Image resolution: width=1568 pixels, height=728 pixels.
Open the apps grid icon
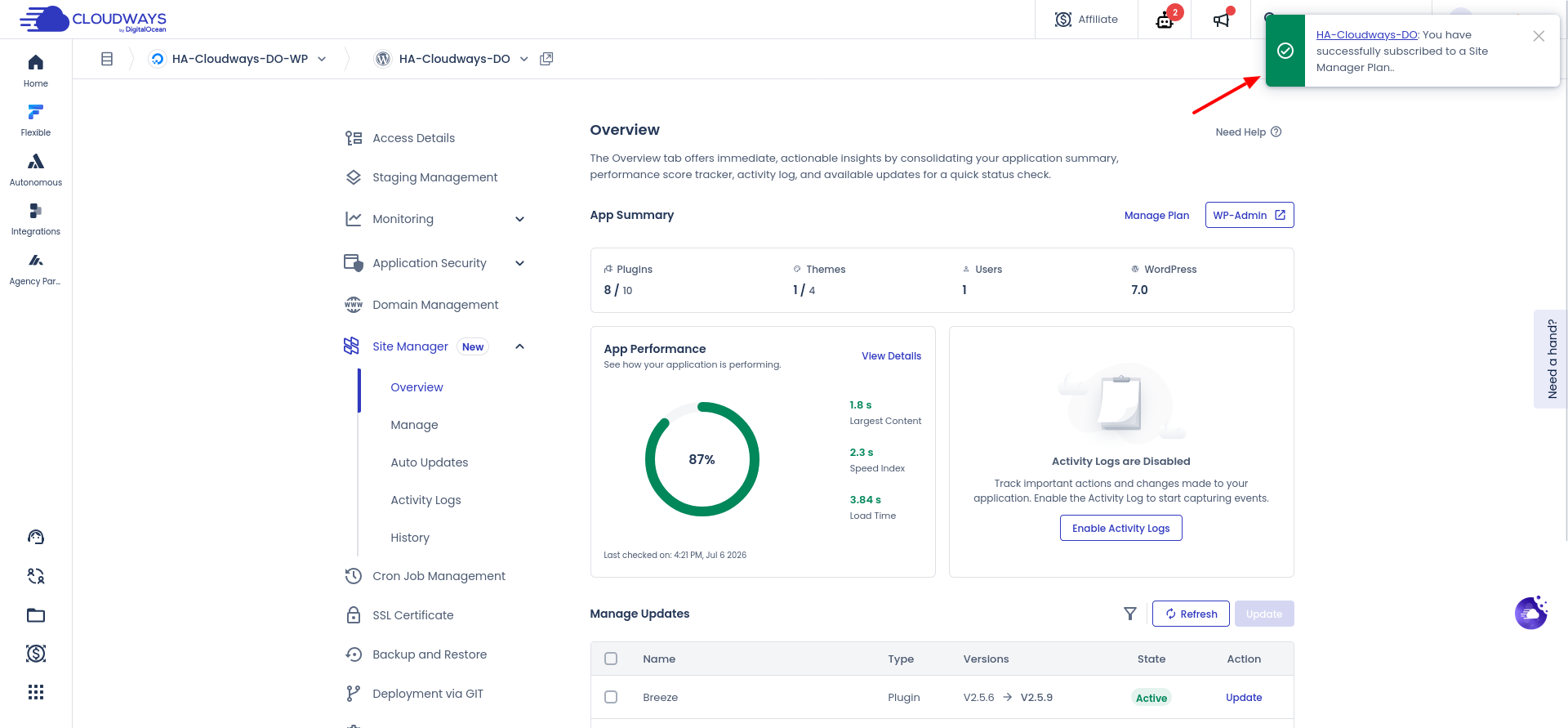click(36, 692)
